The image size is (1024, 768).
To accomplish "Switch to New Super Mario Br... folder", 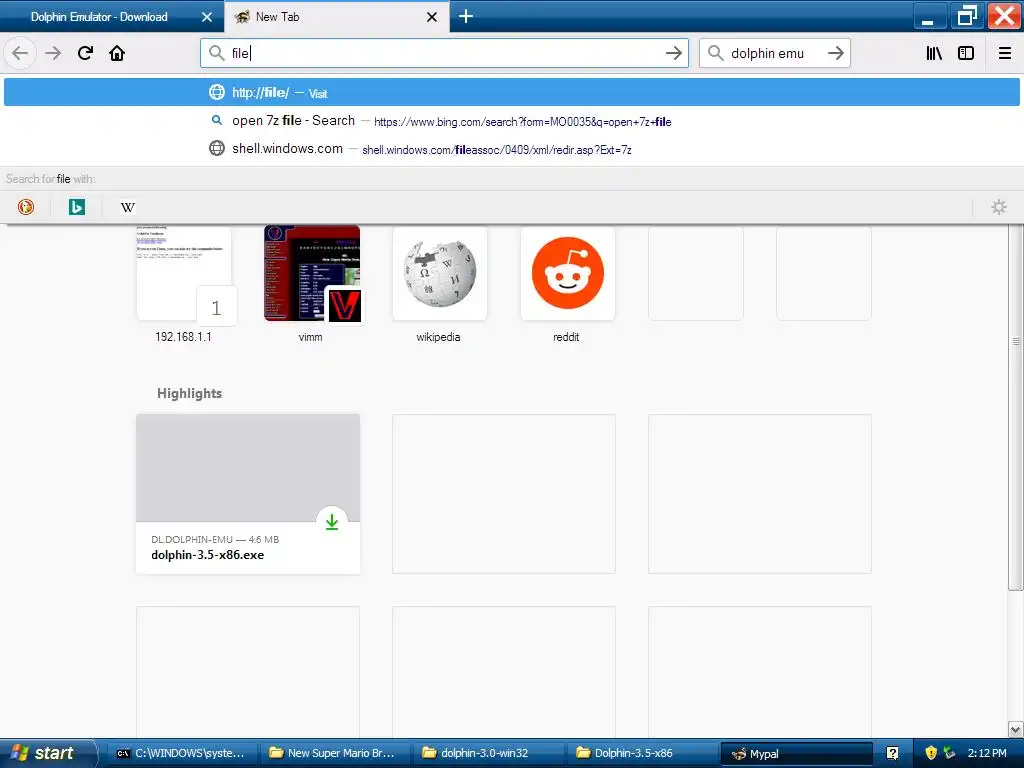I will (x=335, y=753).
